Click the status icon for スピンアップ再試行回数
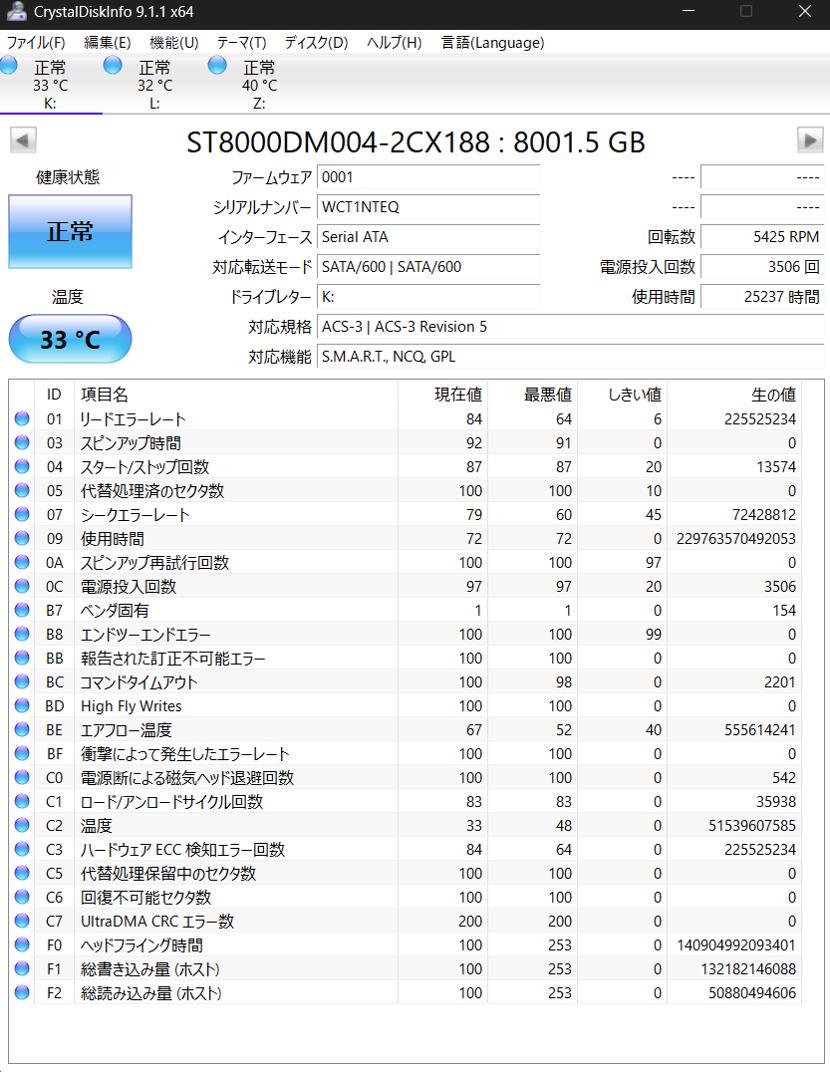The height and width of the screenshot is (1072, 830). [22, 562]
